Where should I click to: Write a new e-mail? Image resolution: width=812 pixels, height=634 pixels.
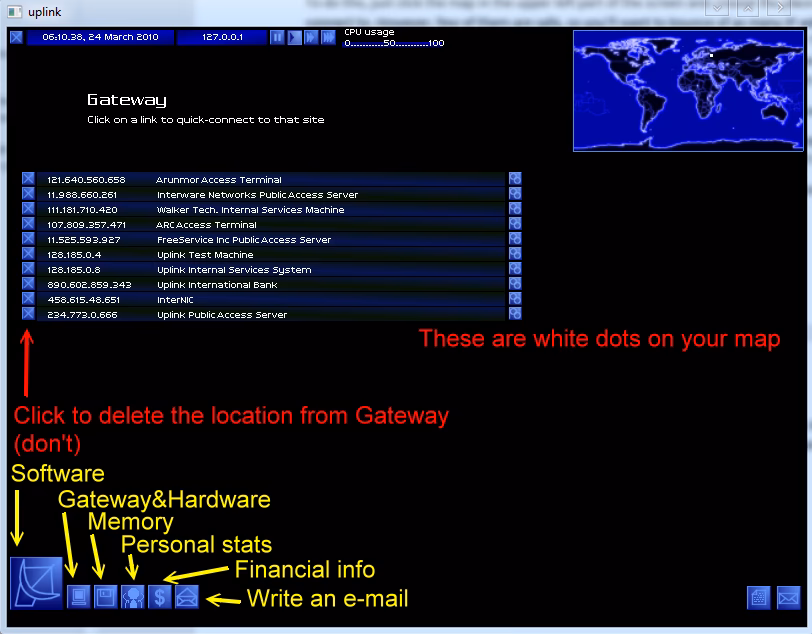tap(186, 597)
